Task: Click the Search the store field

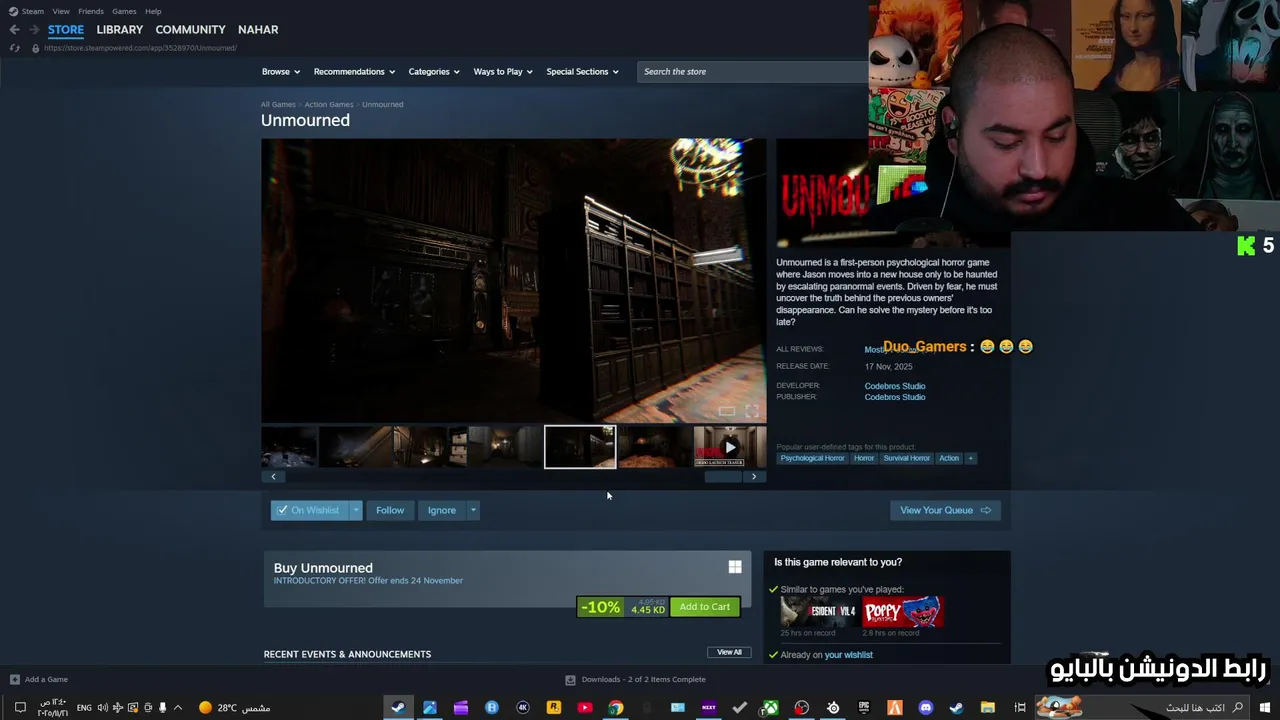Action: 752,72
